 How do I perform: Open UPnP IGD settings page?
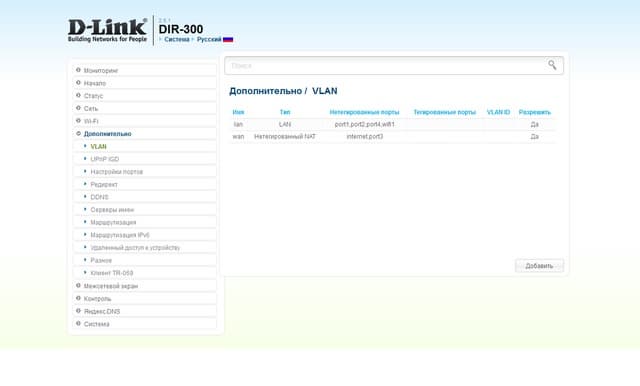tap(144, 159)
